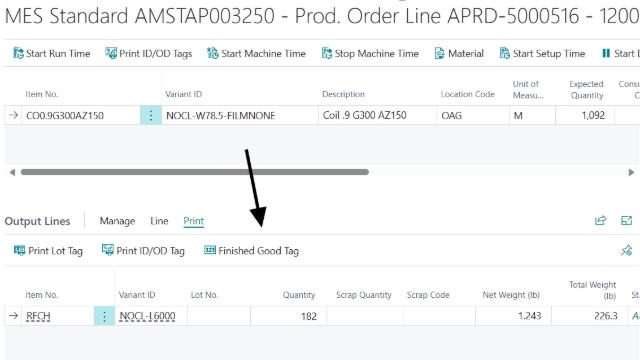Click the Material label
This screenshot has height=360, width=640.
coord(466,53)
